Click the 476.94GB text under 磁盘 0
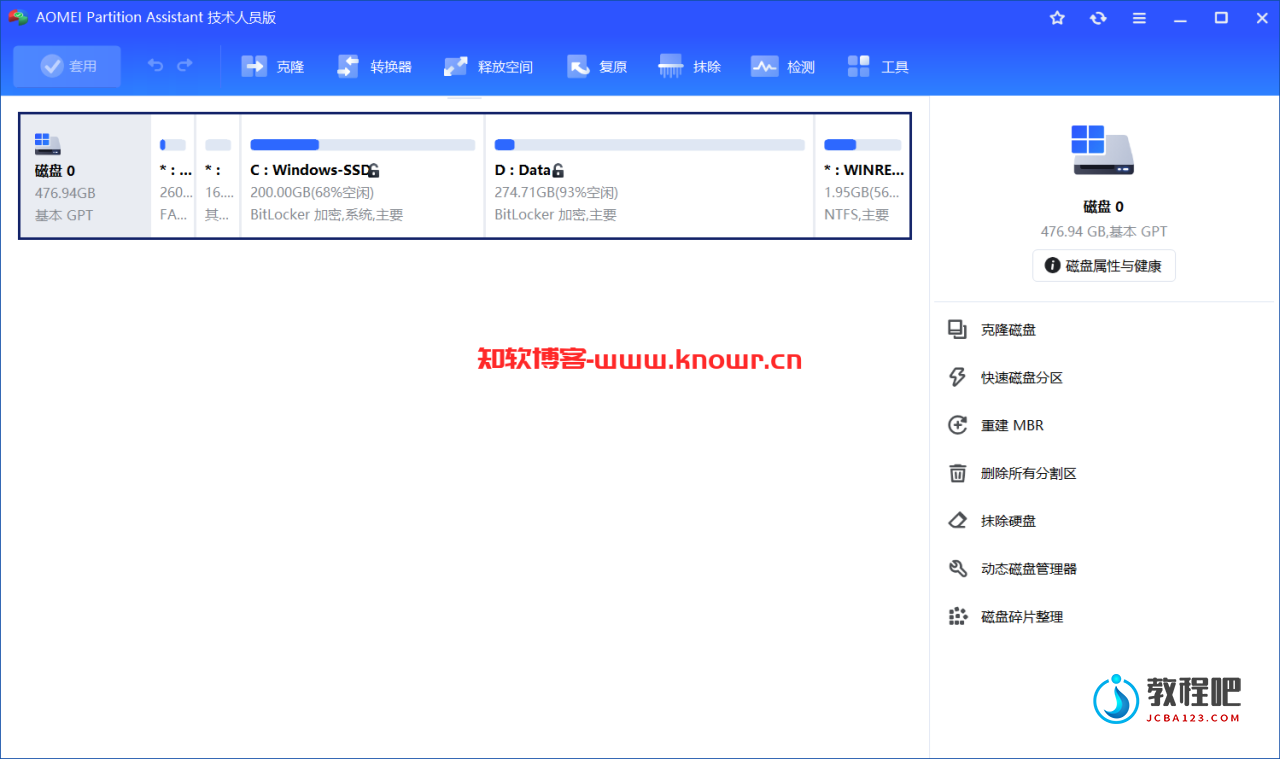This screenshot has height=759, width=1280. [x=65, y=193]
